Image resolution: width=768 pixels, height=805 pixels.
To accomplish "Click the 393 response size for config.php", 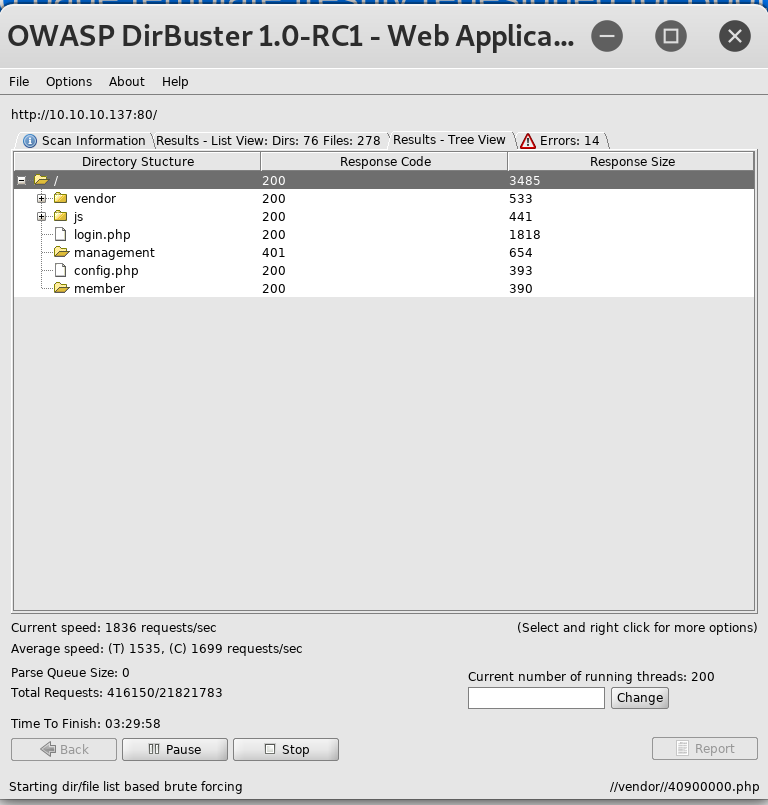I will tap(521, 271).
